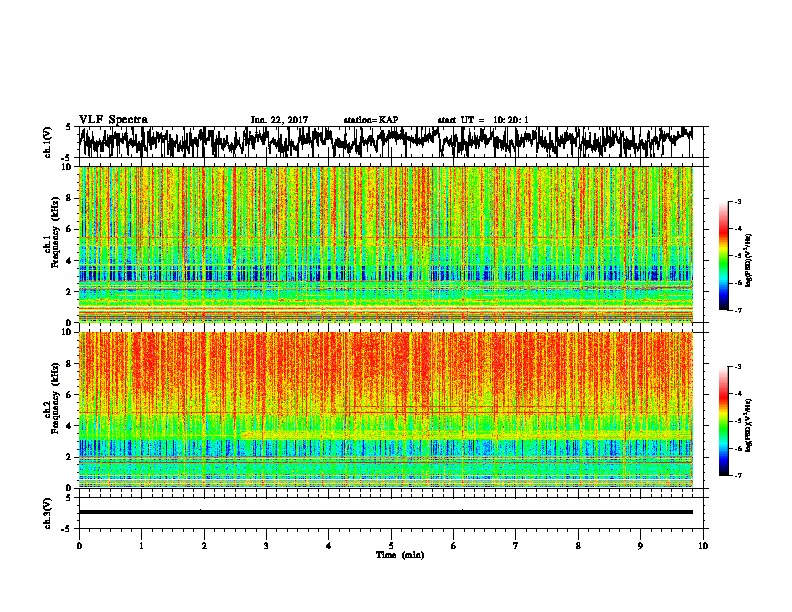Click the ch.1(V) waveform axis label
Viewport: 792px width, 612px height.
click(48, 142)
